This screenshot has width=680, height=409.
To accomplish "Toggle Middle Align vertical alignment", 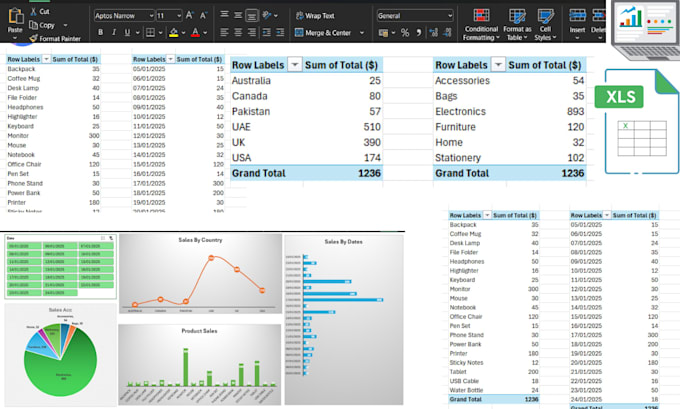I will point(238,15).
